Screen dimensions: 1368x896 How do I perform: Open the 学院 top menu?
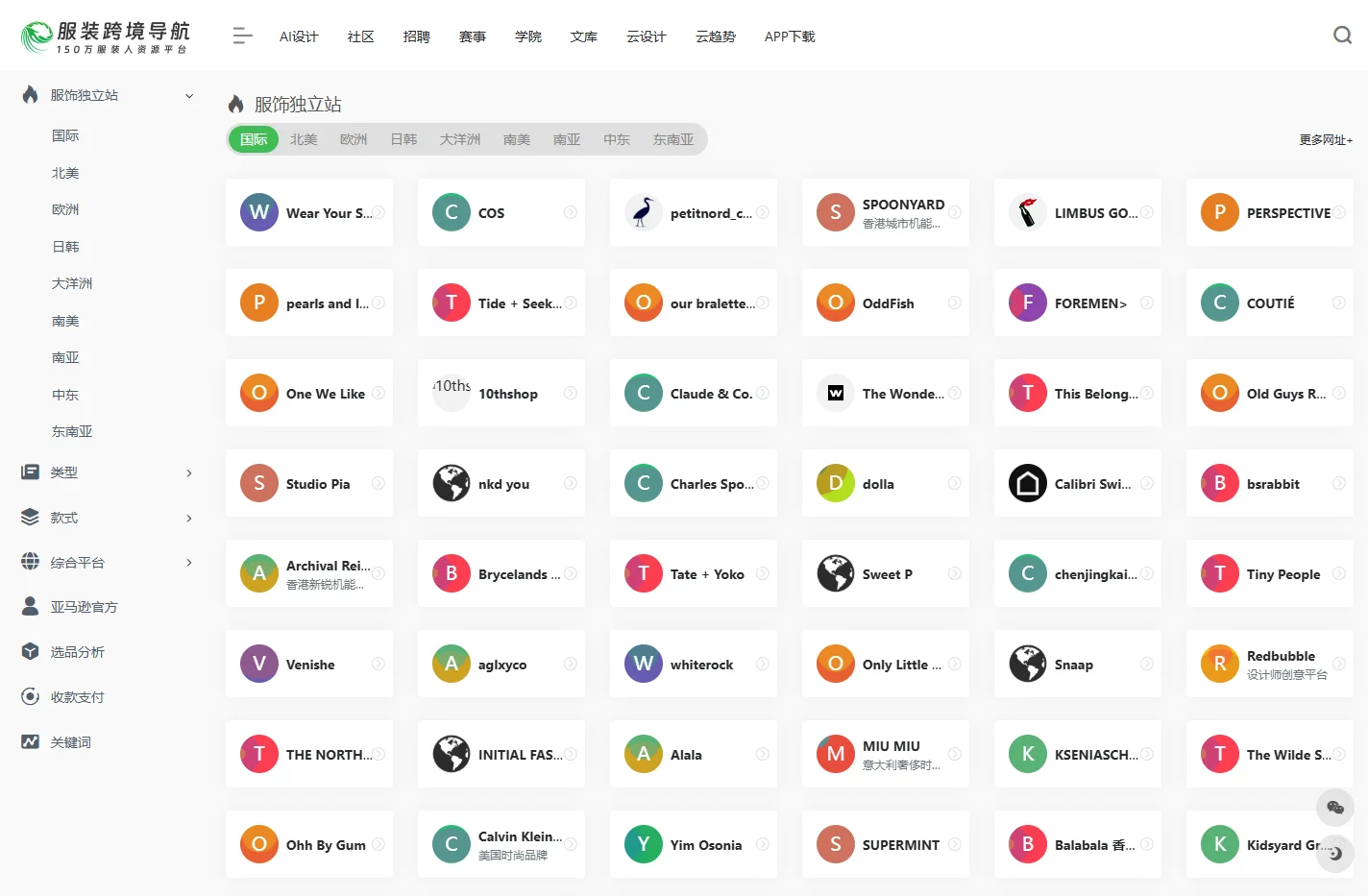click(527, 36)
